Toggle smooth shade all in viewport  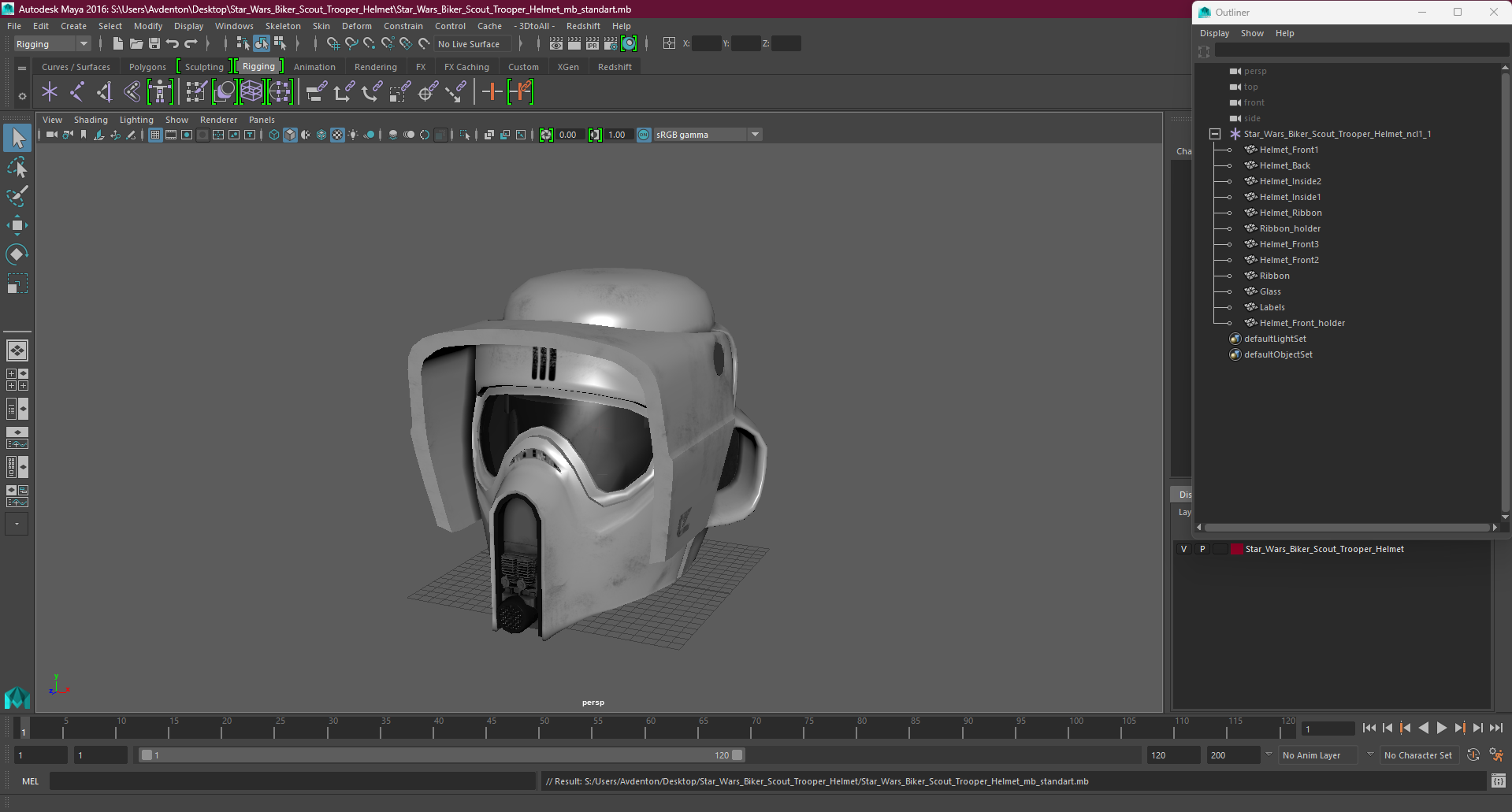pos(290,135)
